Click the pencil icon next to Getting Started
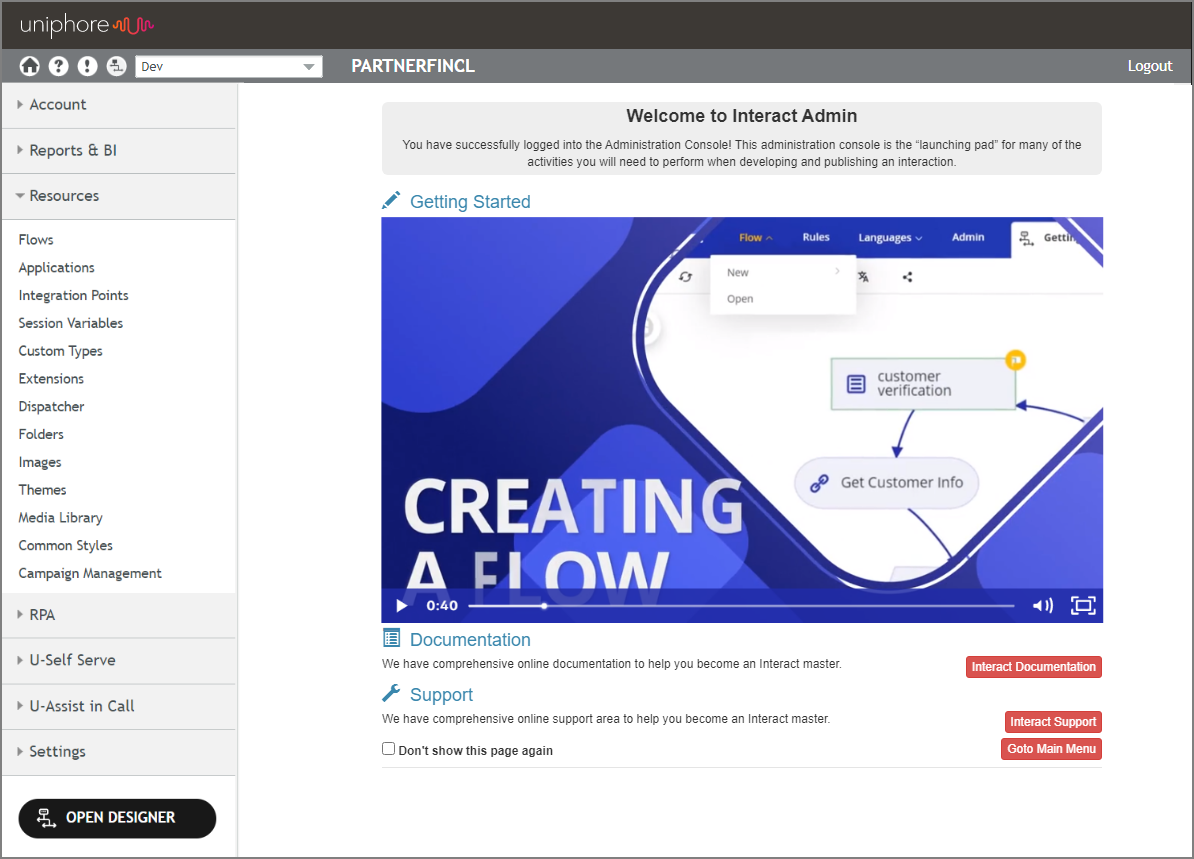This screenshot has height=859, width=1194. tap(391, 201)
